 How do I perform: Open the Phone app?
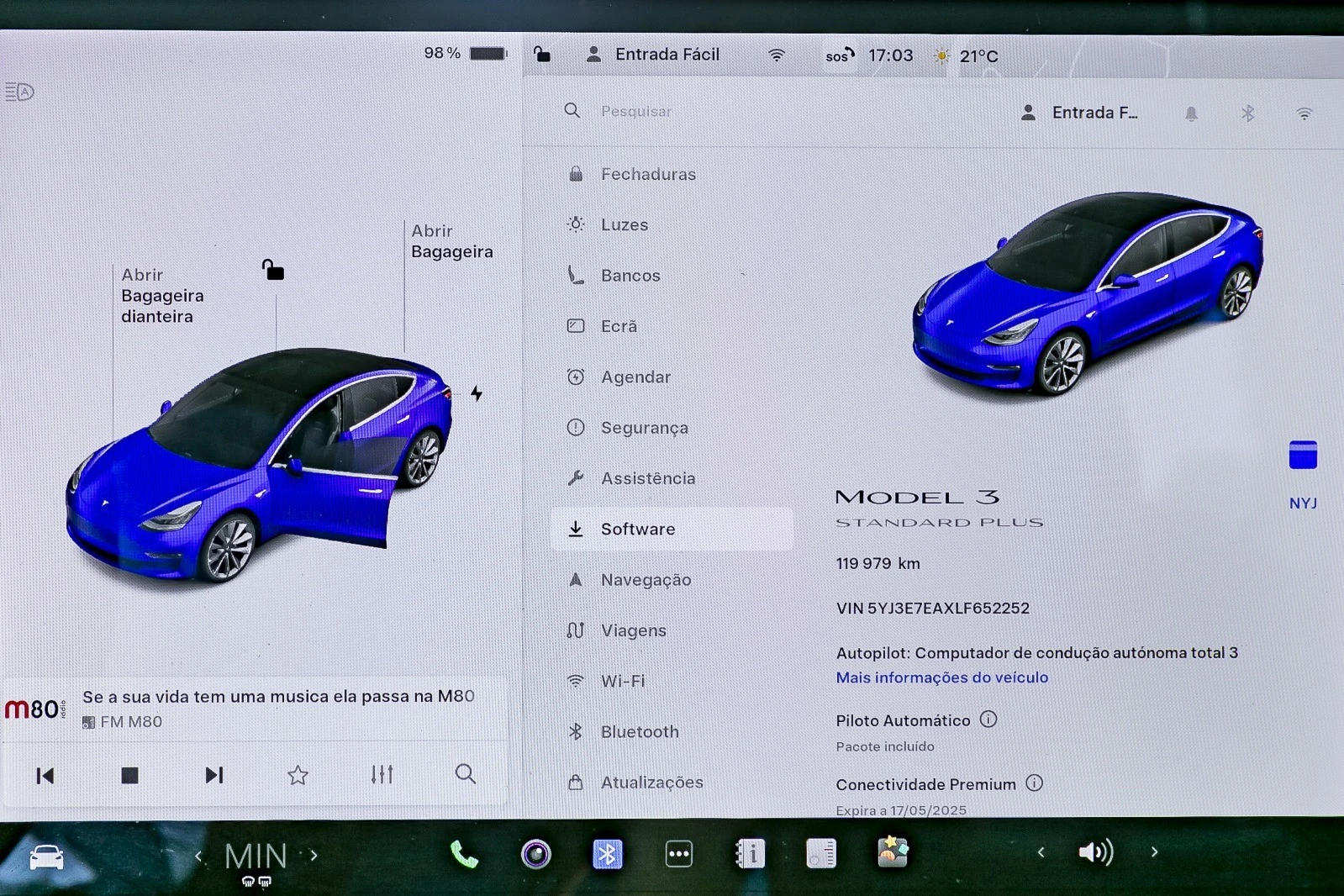[464, 855]
